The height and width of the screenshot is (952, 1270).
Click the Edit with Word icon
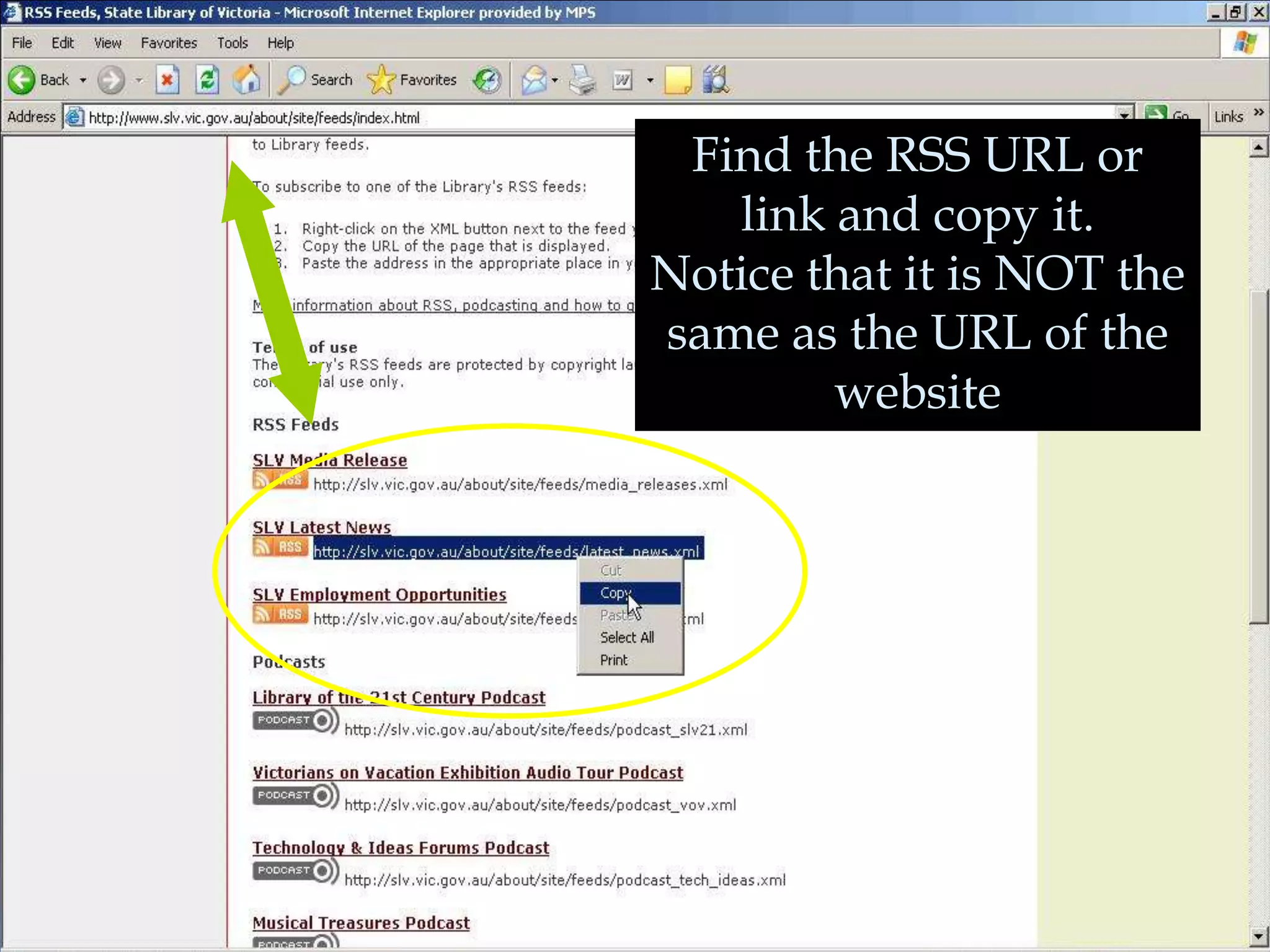pyautogui.click(x=623, y=80)
